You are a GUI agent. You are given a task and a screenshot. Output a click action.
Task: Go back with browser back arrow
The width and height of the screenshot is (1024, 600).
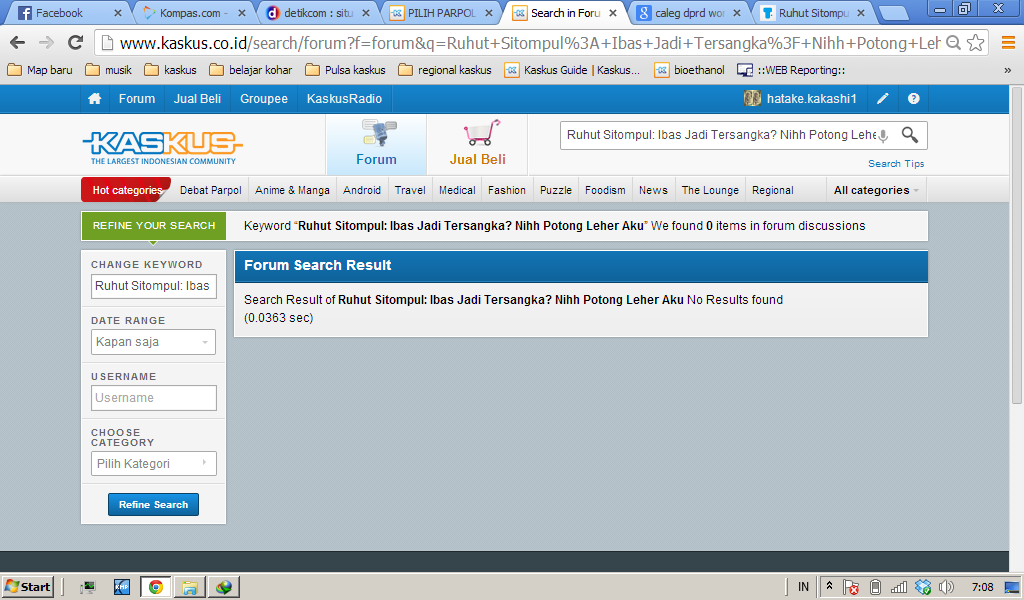coord(18,43)
